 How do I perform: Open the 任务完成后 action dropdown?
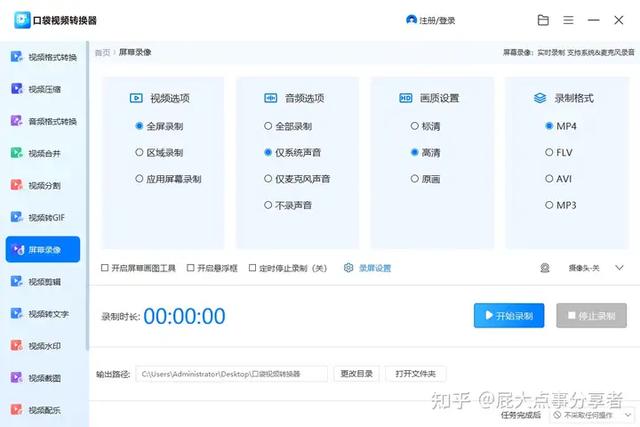(x=592, y=415)
